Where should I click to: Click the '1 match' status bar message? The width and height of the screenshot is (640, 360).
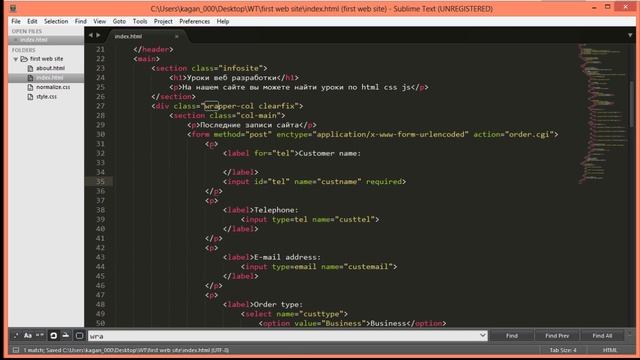(x=33, y=350)
